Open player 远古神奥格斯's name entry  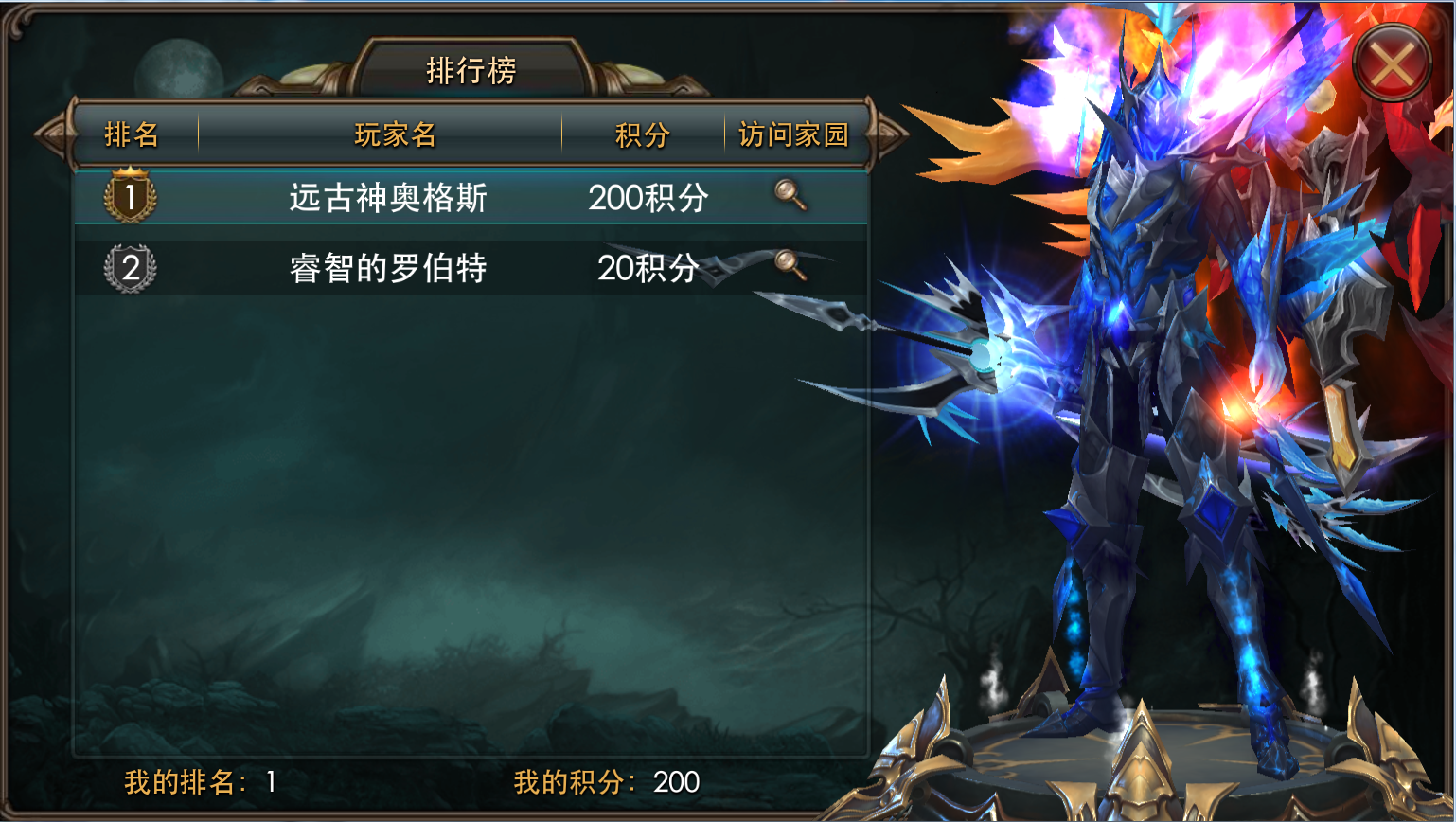[388, 197]
